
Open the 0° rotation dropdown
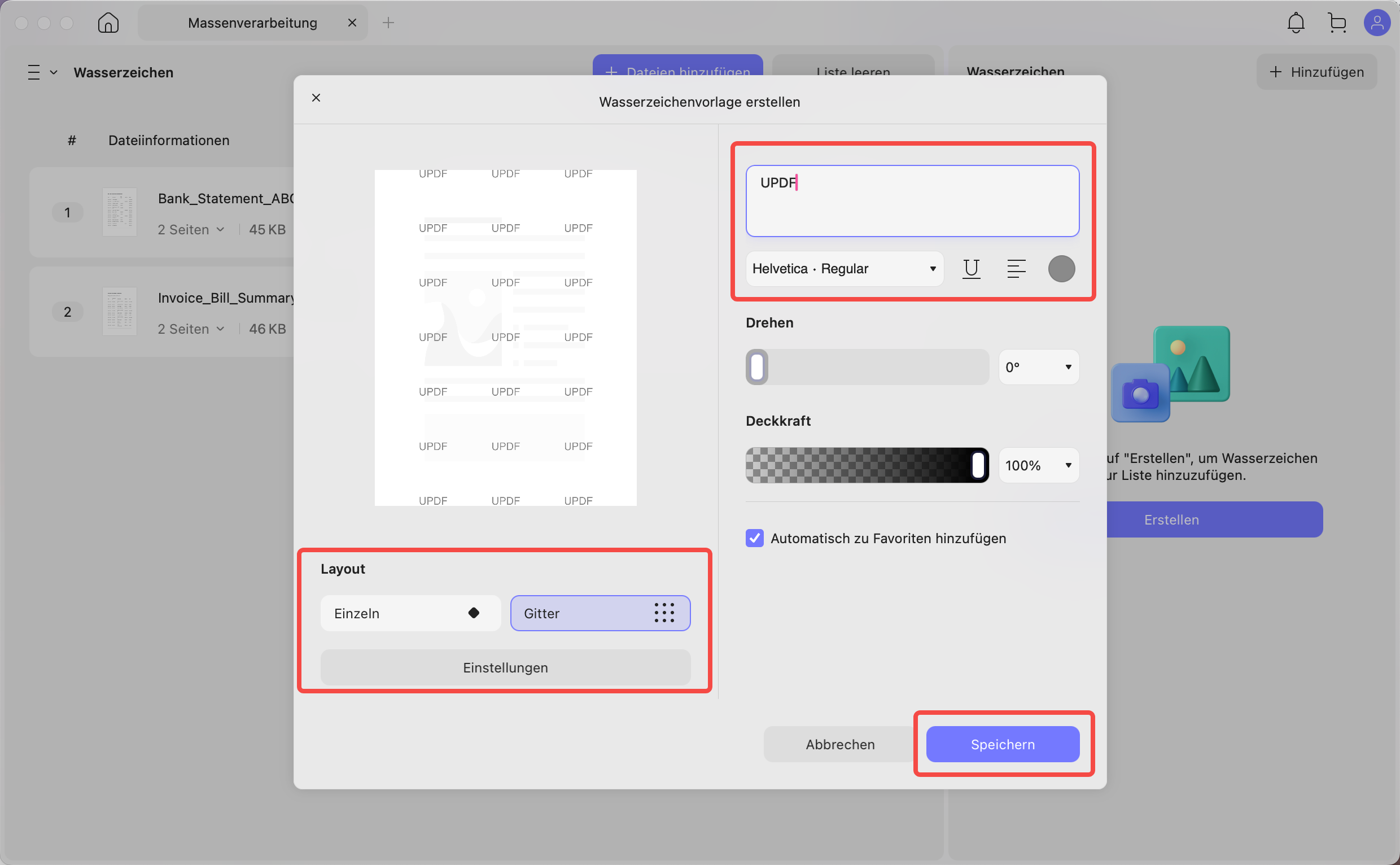pyautogui.click(x=1039, y=367)
